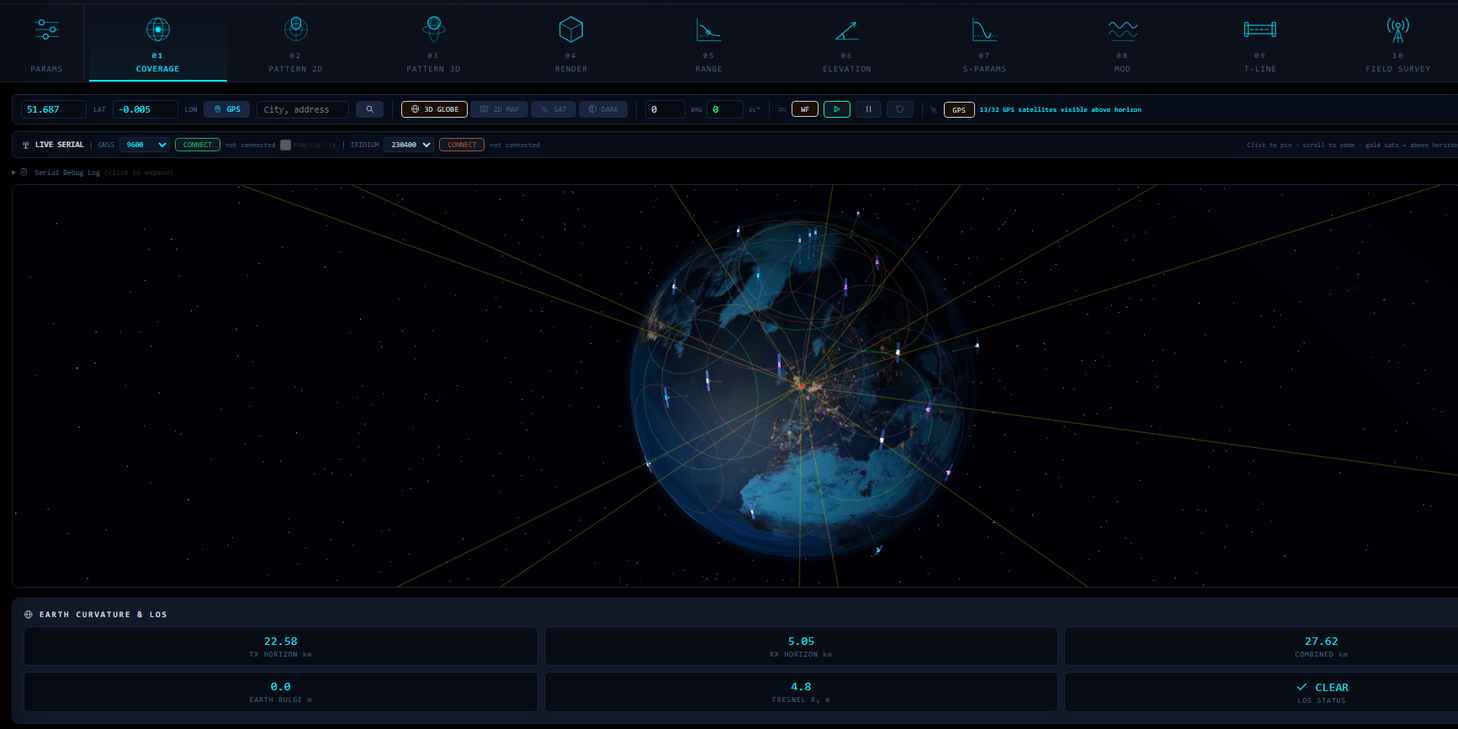Toggle the Dark map mode
The width and height of the screenshot is (1458, 729).
(x=603, y=109)
